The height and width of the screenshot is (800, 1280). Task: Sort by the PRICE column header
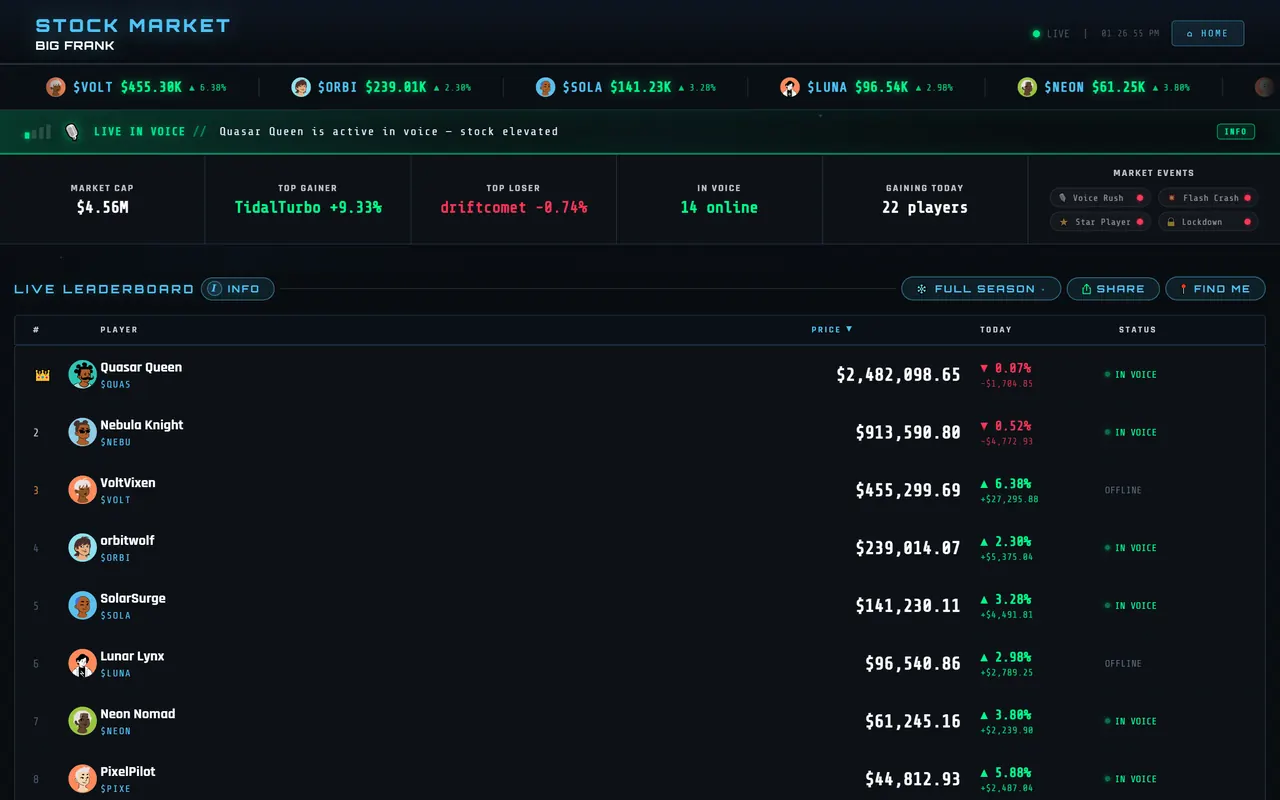(832, 329)
